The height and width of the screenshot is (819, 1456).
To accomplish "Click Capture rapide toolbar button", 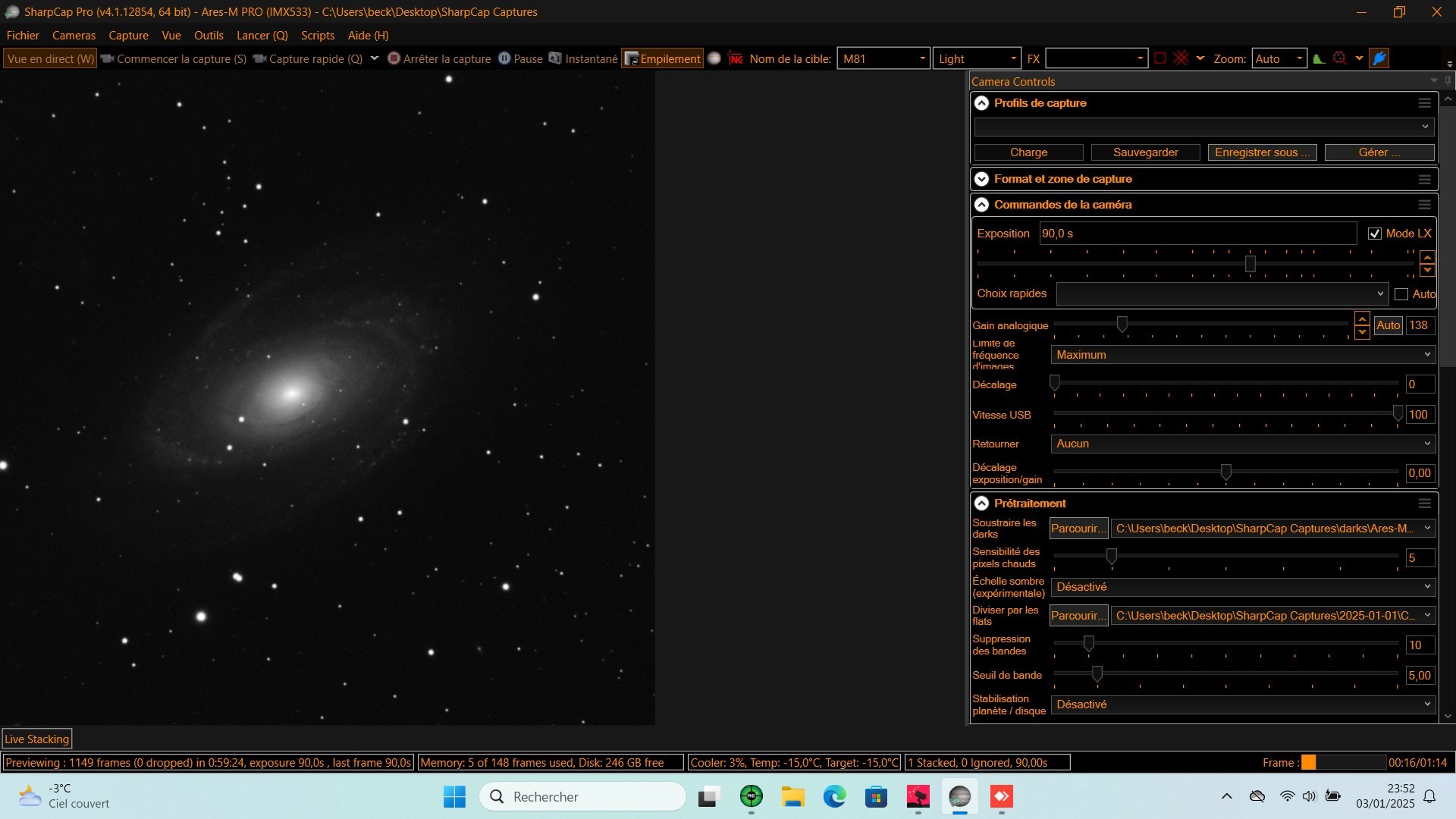I will click(x=308, y=58).
